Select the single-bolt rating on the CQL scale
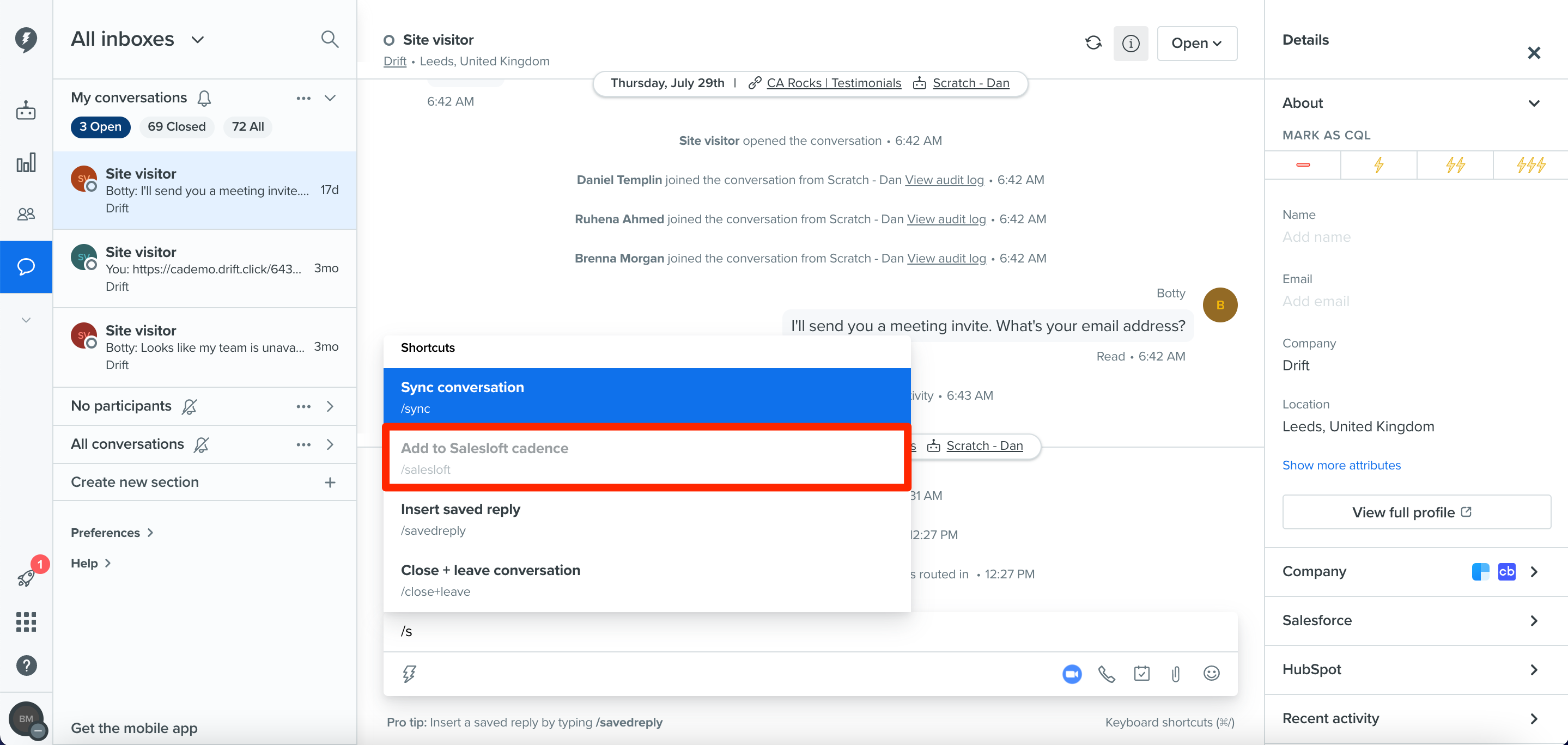1568x745 pixels. pyautogui.click(x=1378, y=164)
